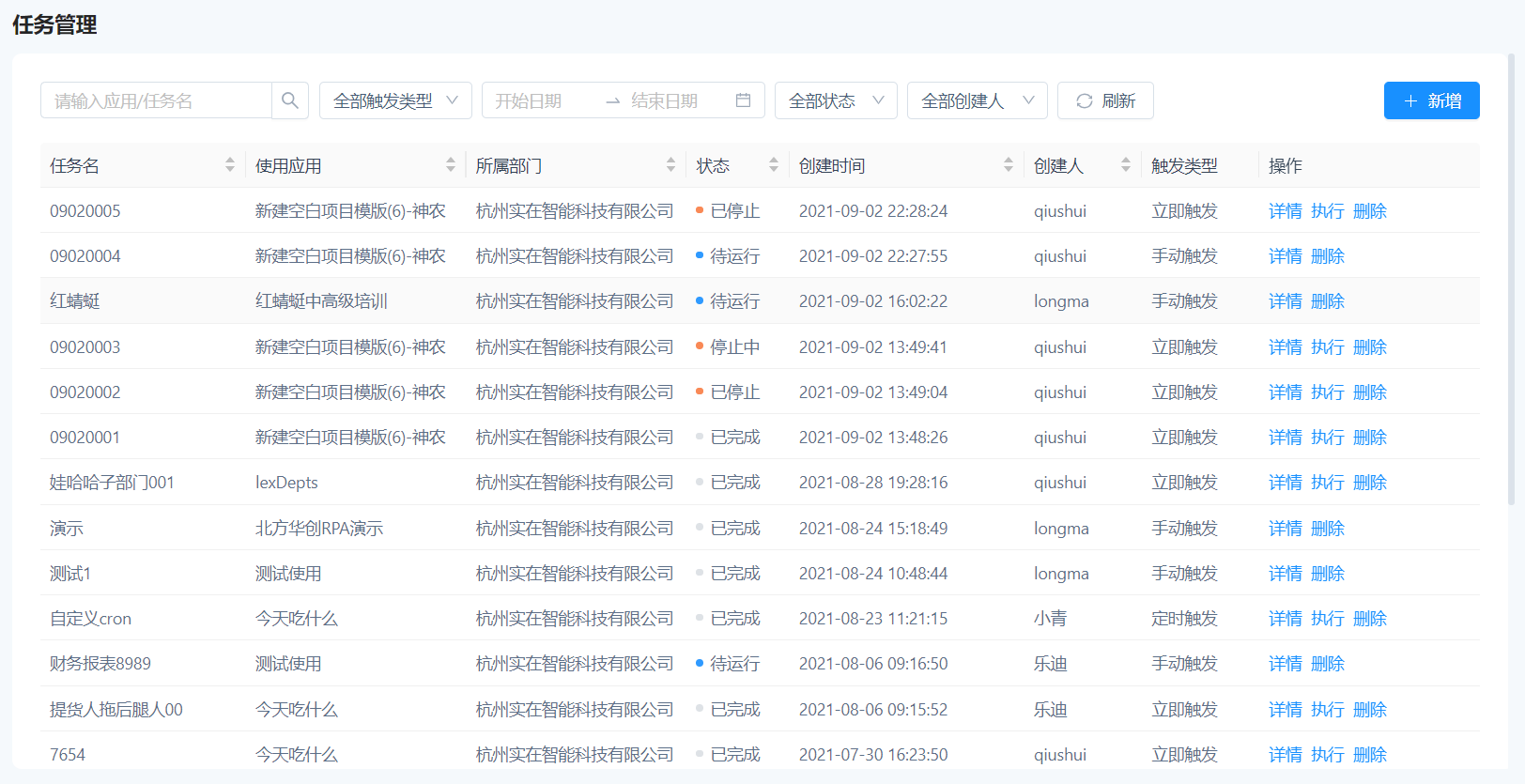
Task: Sort by 创建人 column sort arrows
Action: point(1126,165)
